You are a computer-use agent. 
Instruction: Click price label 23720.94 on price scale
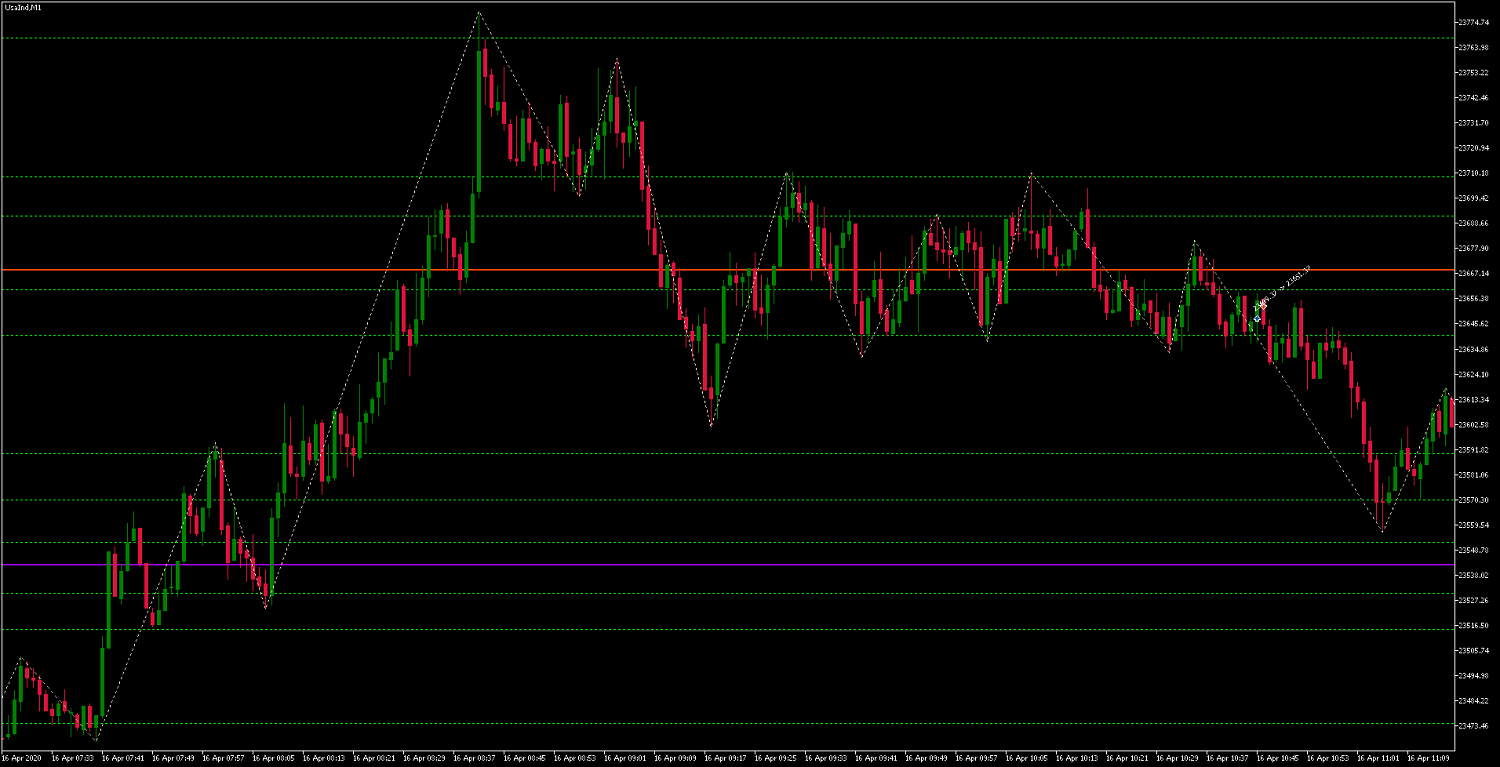[x=1474, y=147]
